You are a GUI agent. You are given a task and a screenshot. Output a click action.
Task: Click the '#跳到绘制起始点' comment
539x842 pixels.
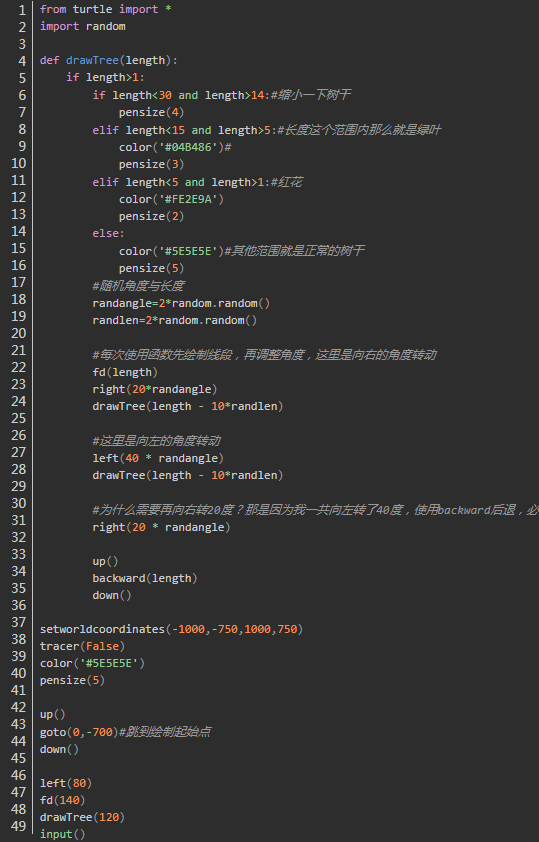pos(165,732)
